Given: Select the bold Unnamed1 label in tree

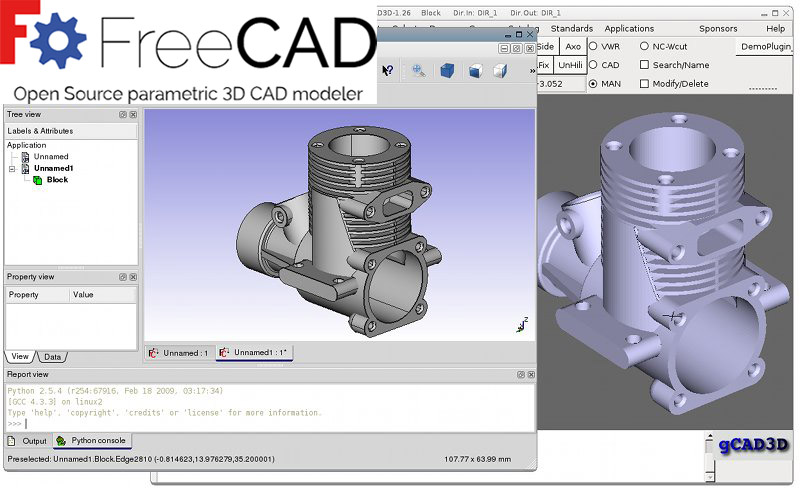Looking at the screenshot, I should click(54, 168).
